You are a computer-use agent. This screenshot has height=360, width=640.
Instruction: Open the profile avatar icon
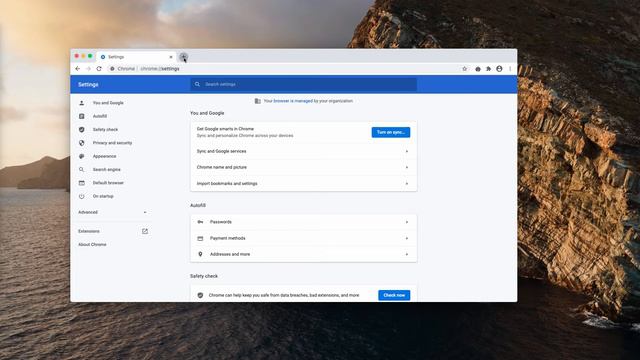pyautogui.click(x=499, y=69)
